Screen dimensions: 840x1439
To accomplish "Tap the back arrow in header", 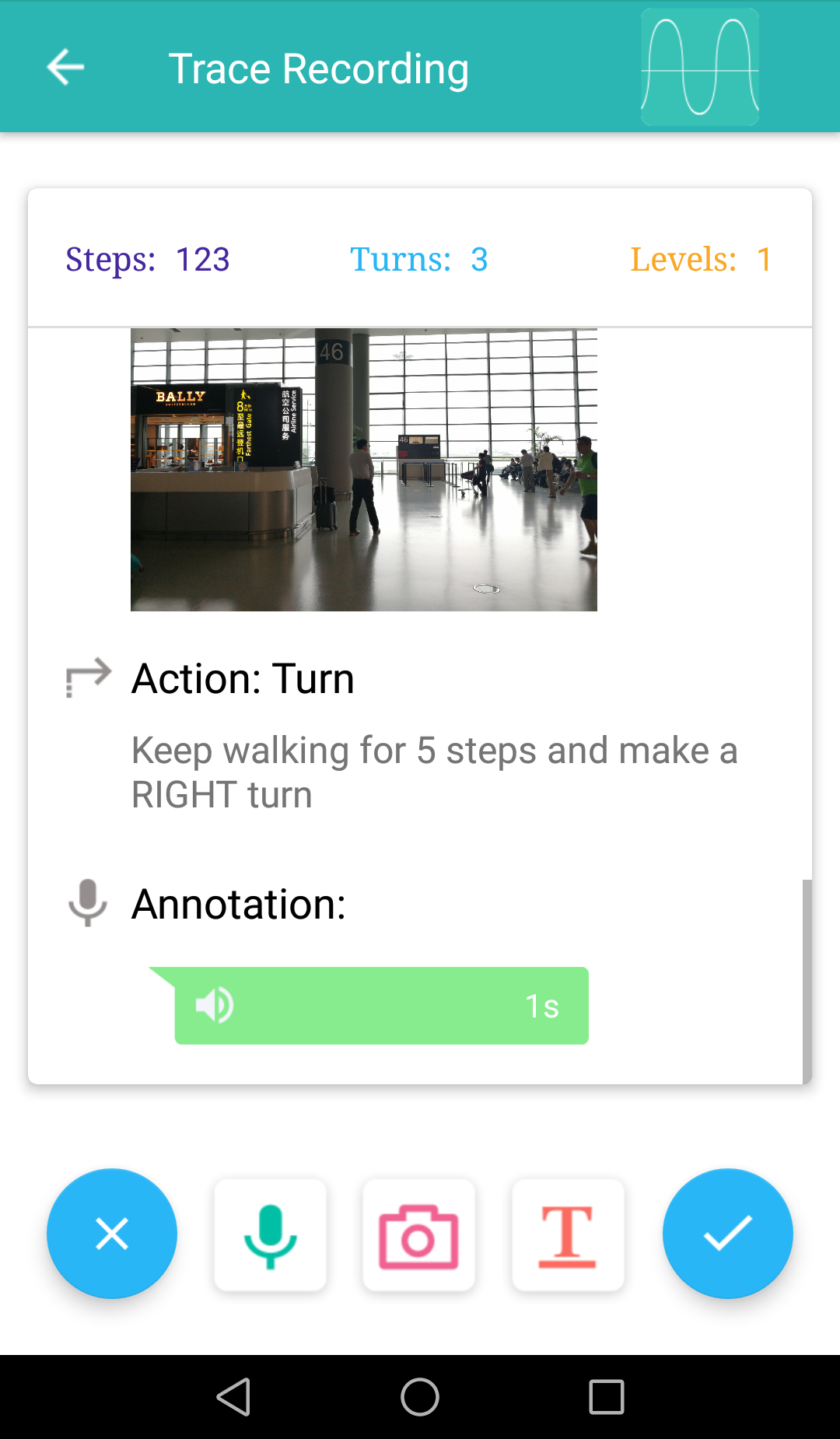I will pos(65,68).
